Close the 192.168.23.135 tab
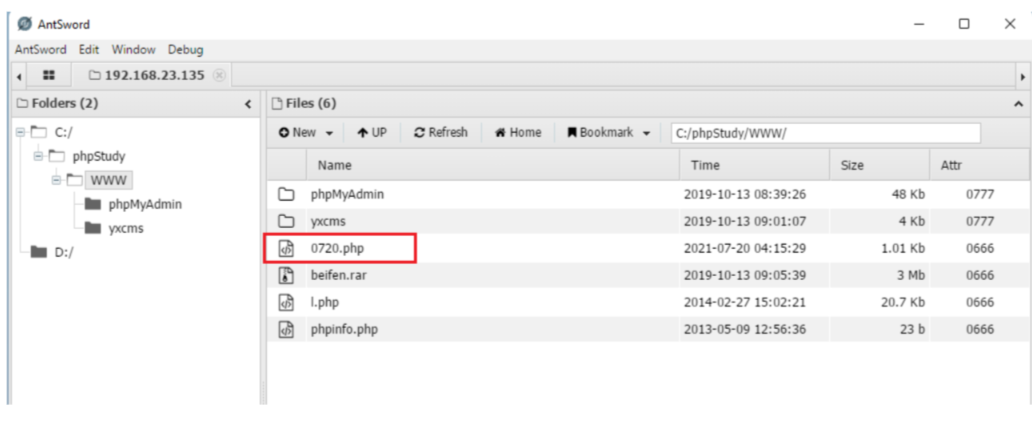1032x422 pixels. pos(219,75)
